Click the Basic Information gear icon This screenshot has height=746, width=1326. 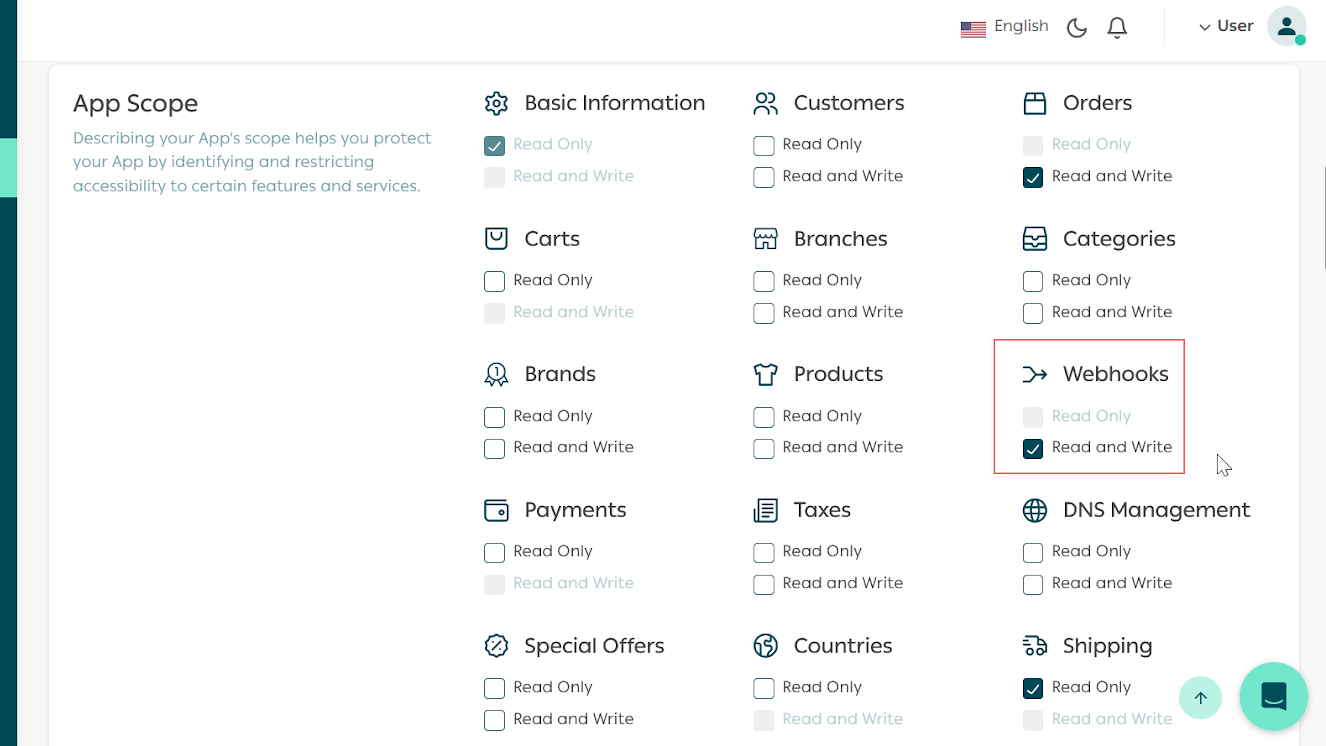tap(496, 103)
